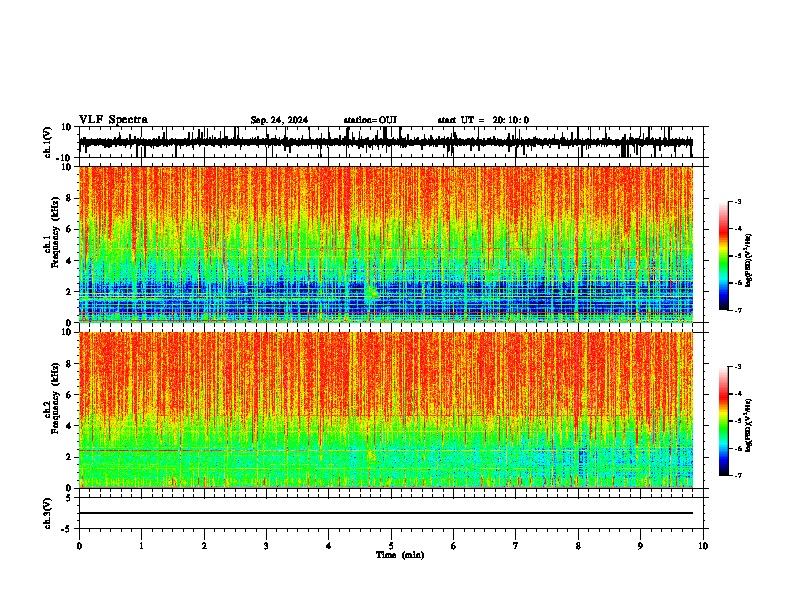Click the ch.2 "Frequency (kHz)" axis label
The height and width of the screenshot is (612, 792).
55,398
